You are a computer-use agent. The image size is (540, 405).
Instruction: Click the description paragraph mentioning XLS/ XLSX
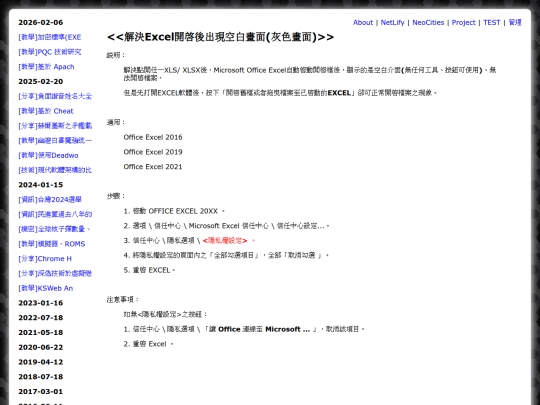[x=310, y=74]
